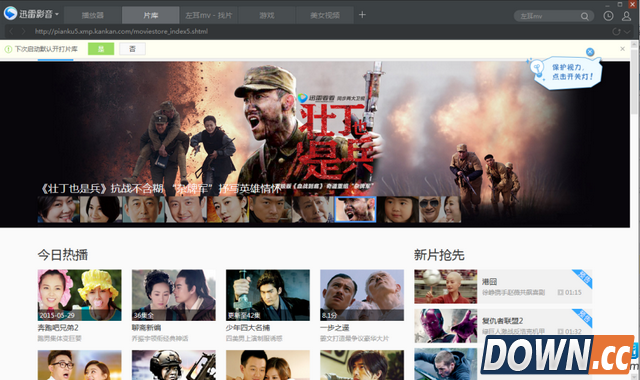Viewport: 640px width, 380px height.
Task: Open the 复仇者联盟2 trailer thumbnail
Action: tap(446, 326)
